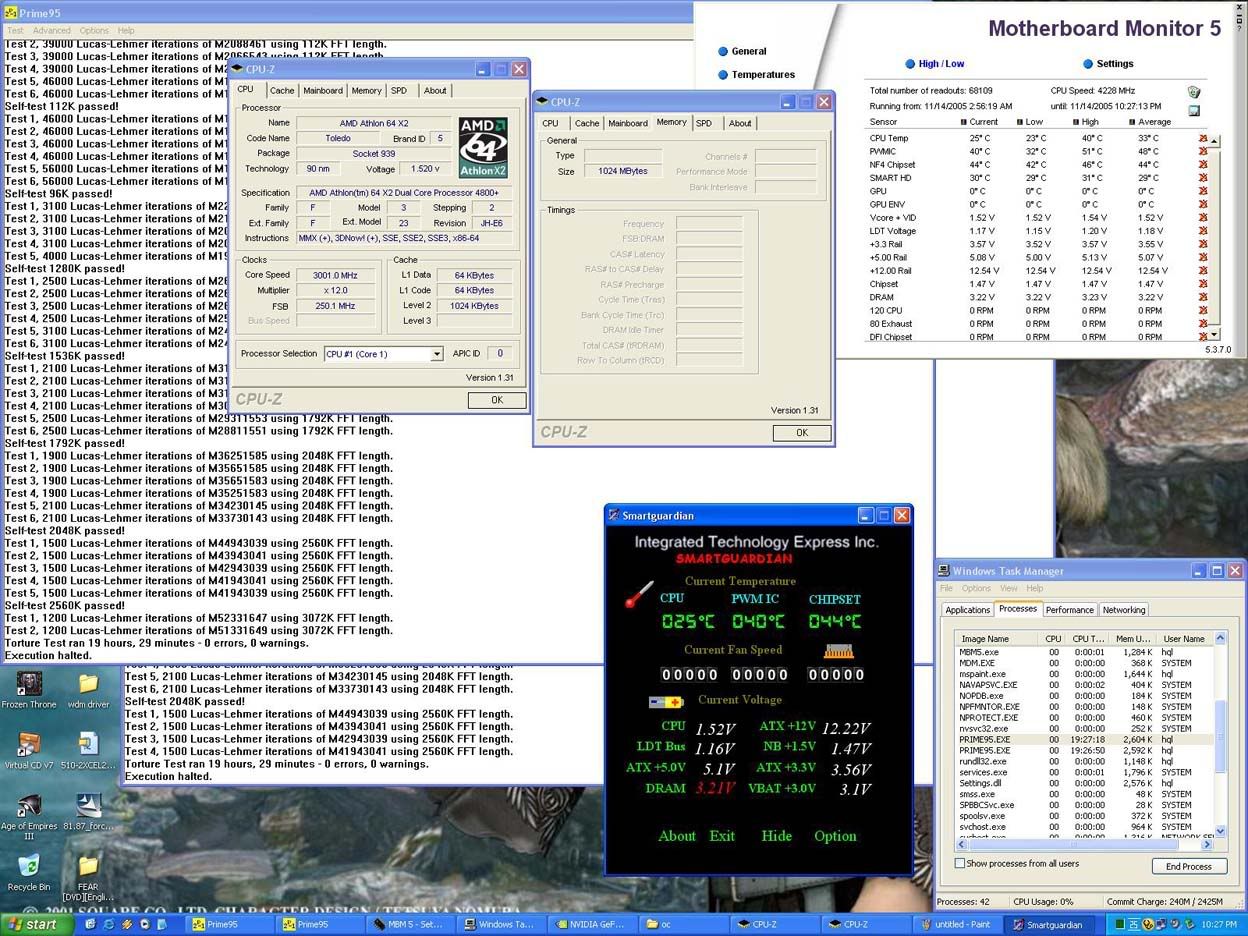Open the High / Low section in Motherboard Monitor
The image size is (1248, 936).
pyautogui.click(x=934, y=64)
